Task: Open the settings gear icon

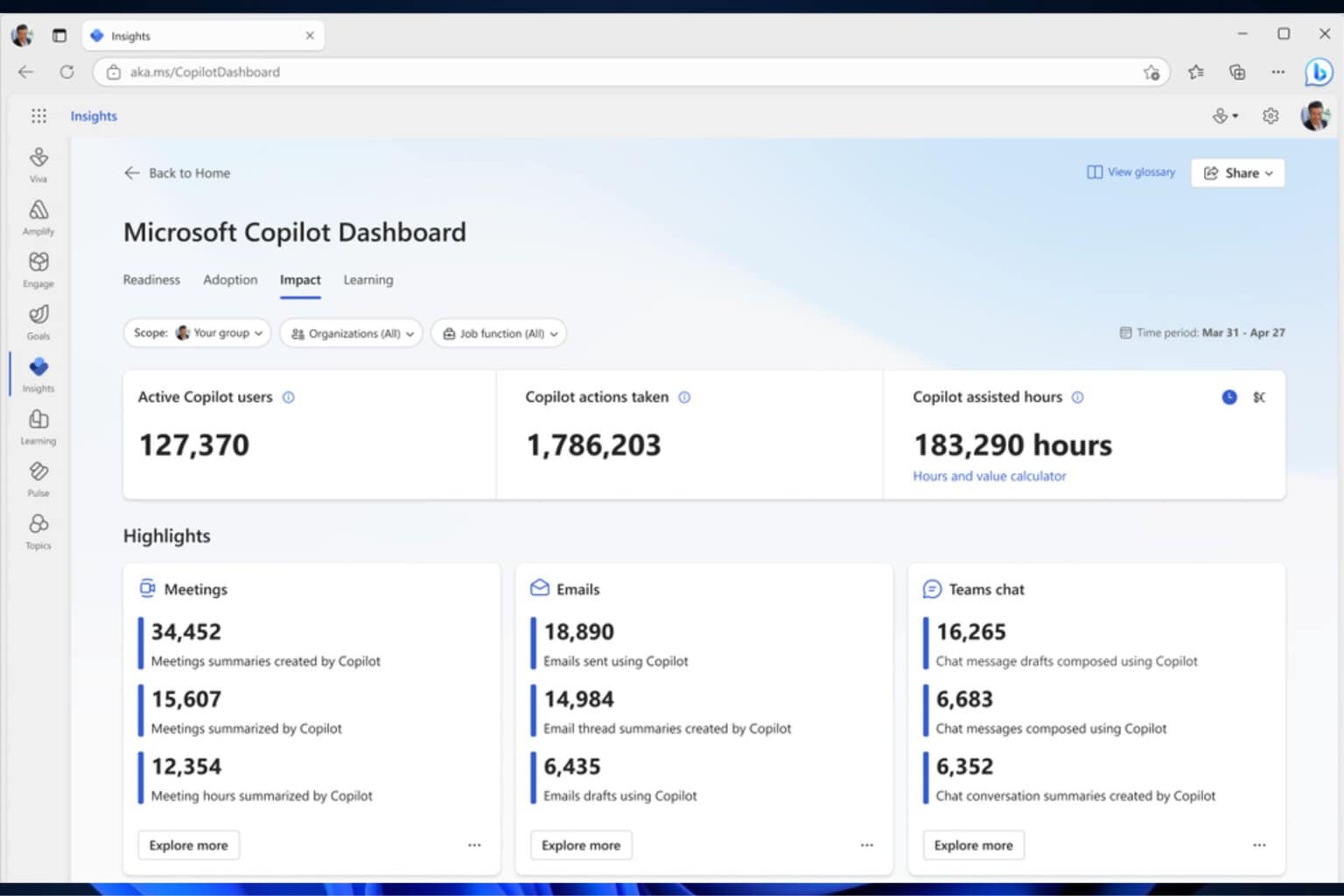Action: click(x=1270, y=115)
